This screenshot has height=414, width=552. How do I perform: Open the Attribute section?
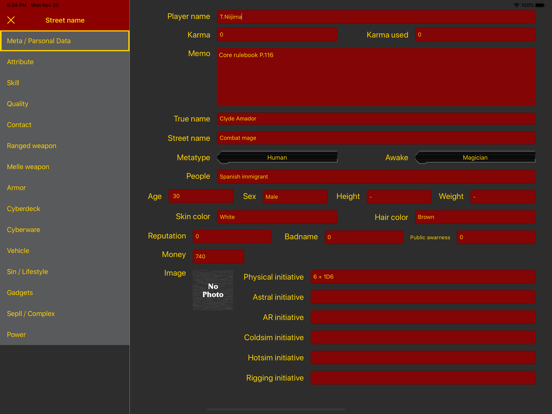(65, 62)
